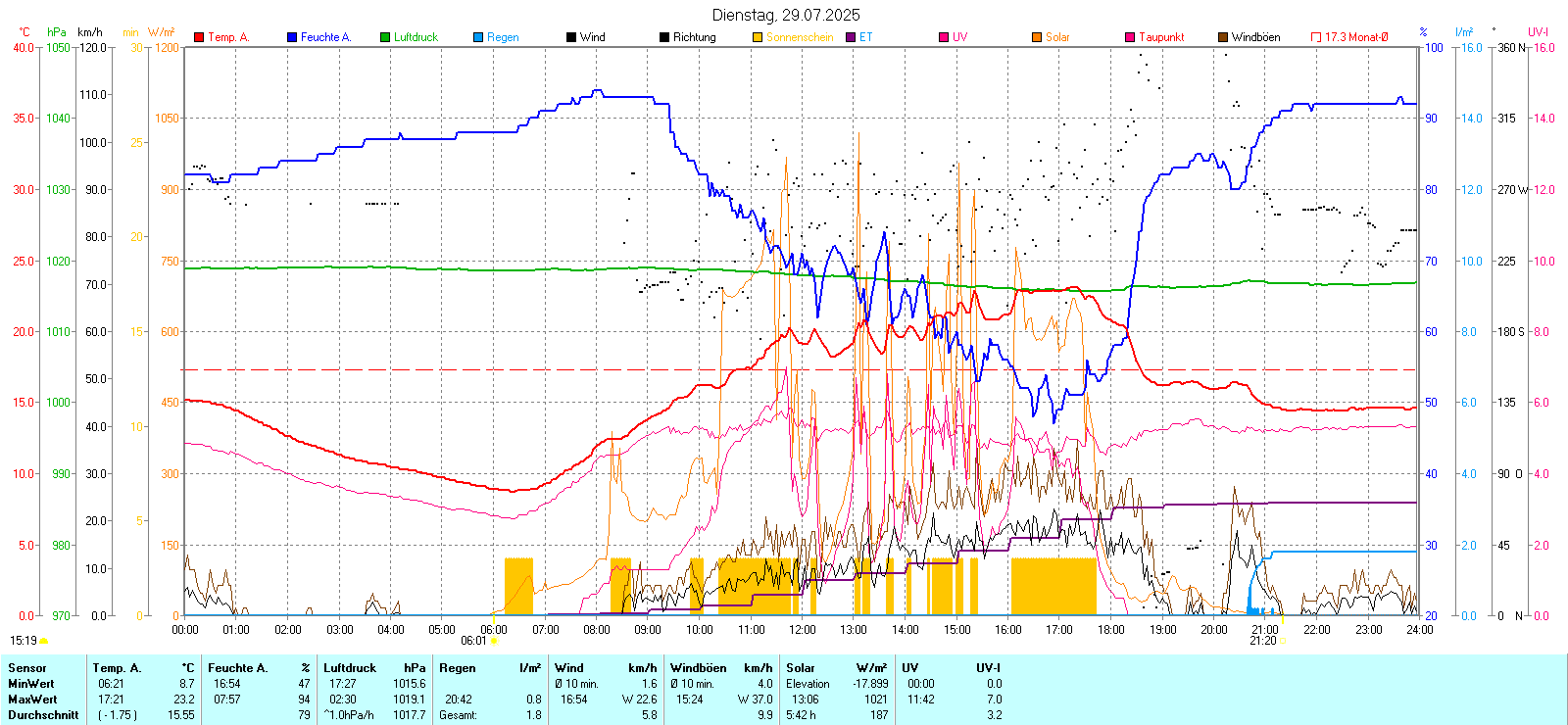Click the red Temp. A. legend swatch
The image size is (1568, 725).
(x=199, y=37)
